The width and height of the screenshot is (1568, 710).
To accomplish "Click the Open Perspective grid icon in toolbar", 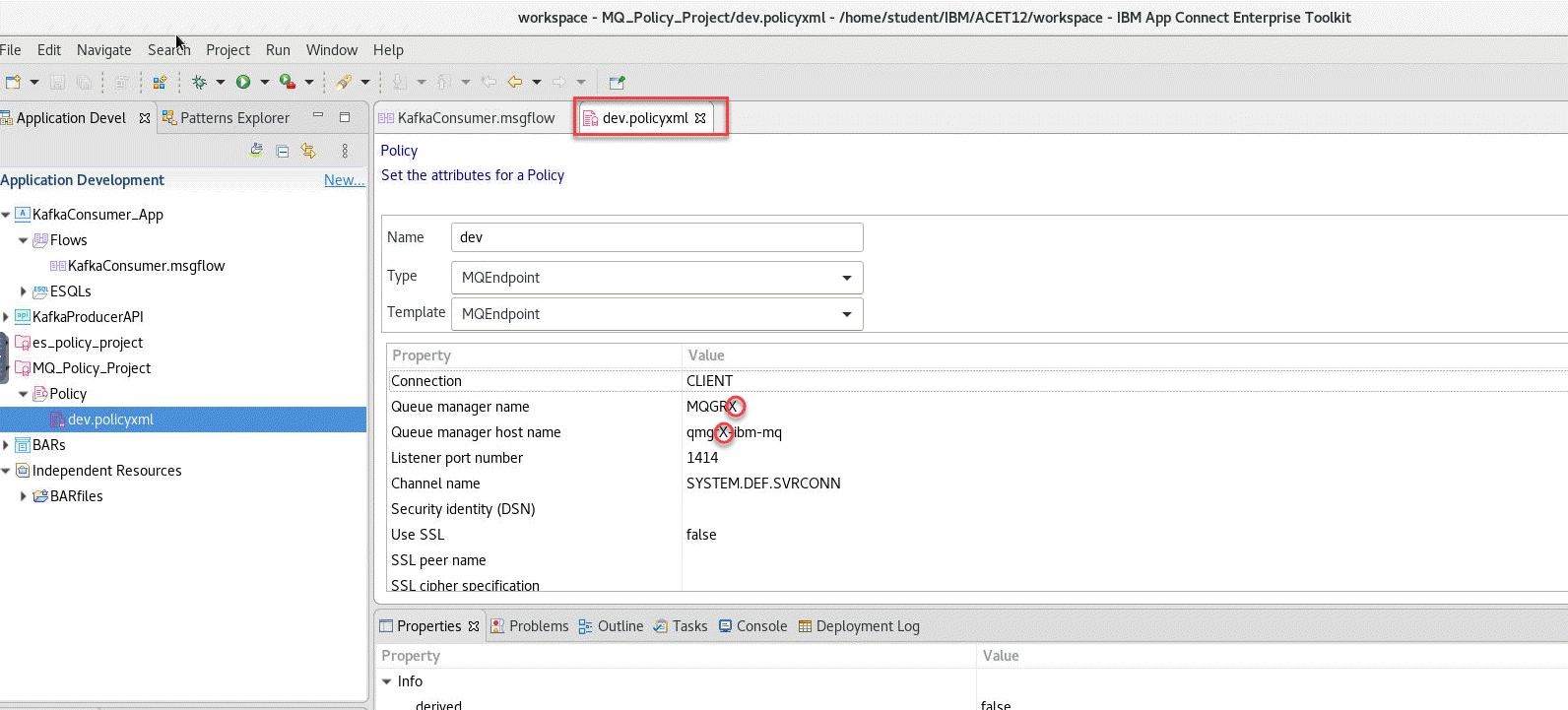I will point(160,82).
